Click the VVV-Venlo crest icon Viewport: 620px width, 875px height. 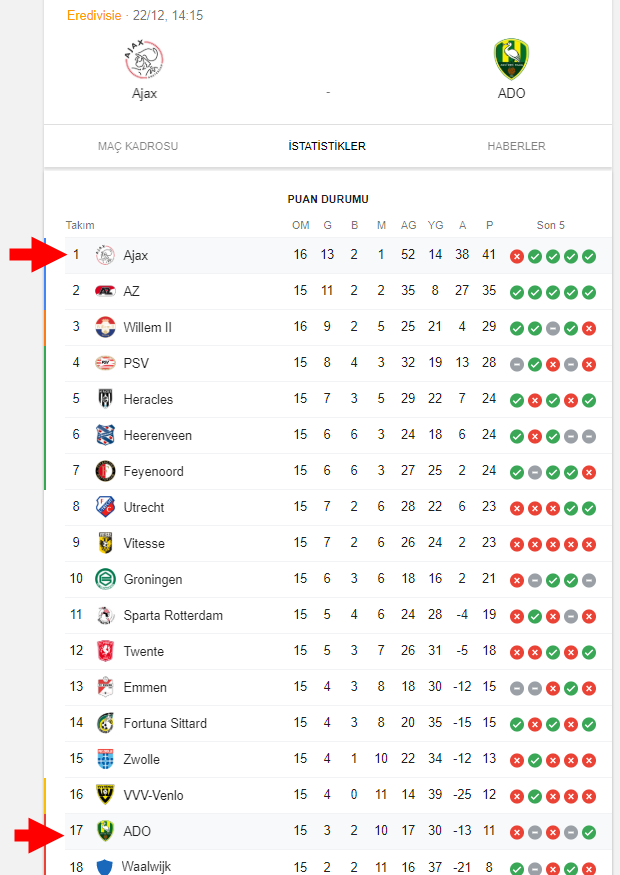[x=105, y=795]
